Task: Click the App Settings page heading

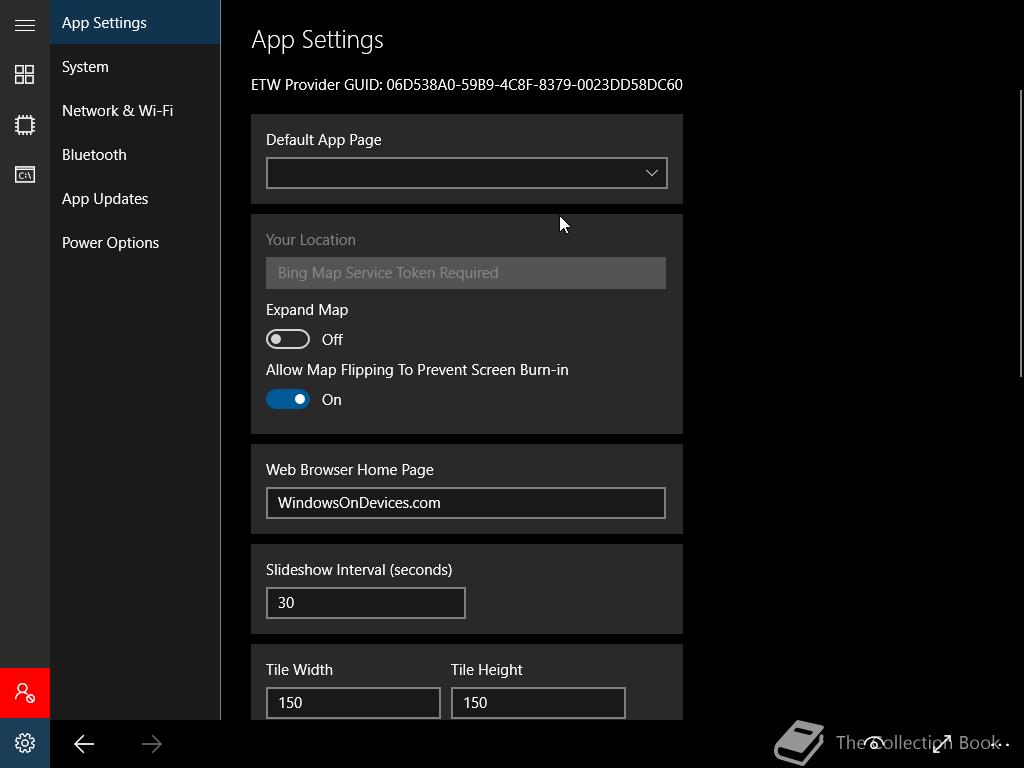Action: 317,40
